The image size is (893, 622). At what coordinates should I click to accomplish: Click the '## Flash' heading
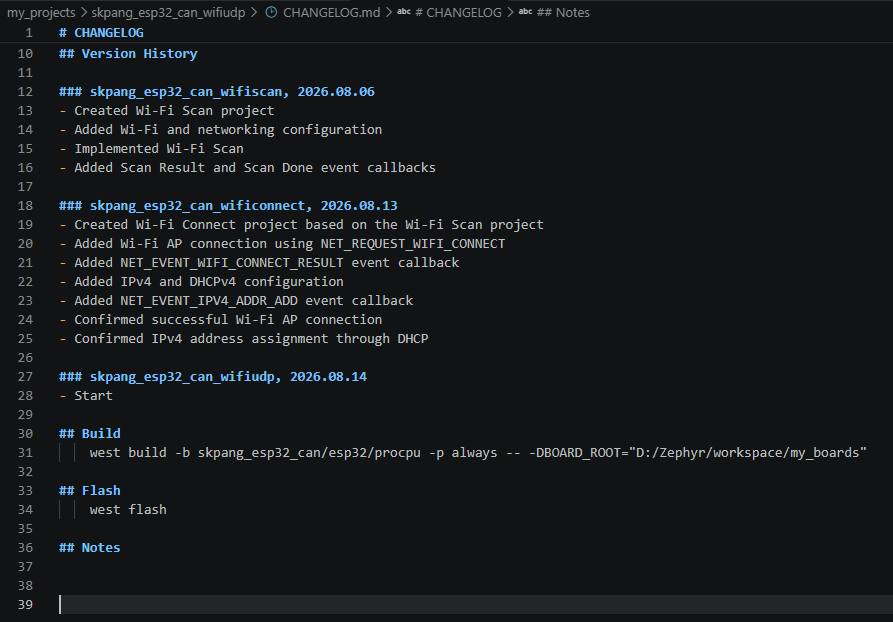(90, 490)
